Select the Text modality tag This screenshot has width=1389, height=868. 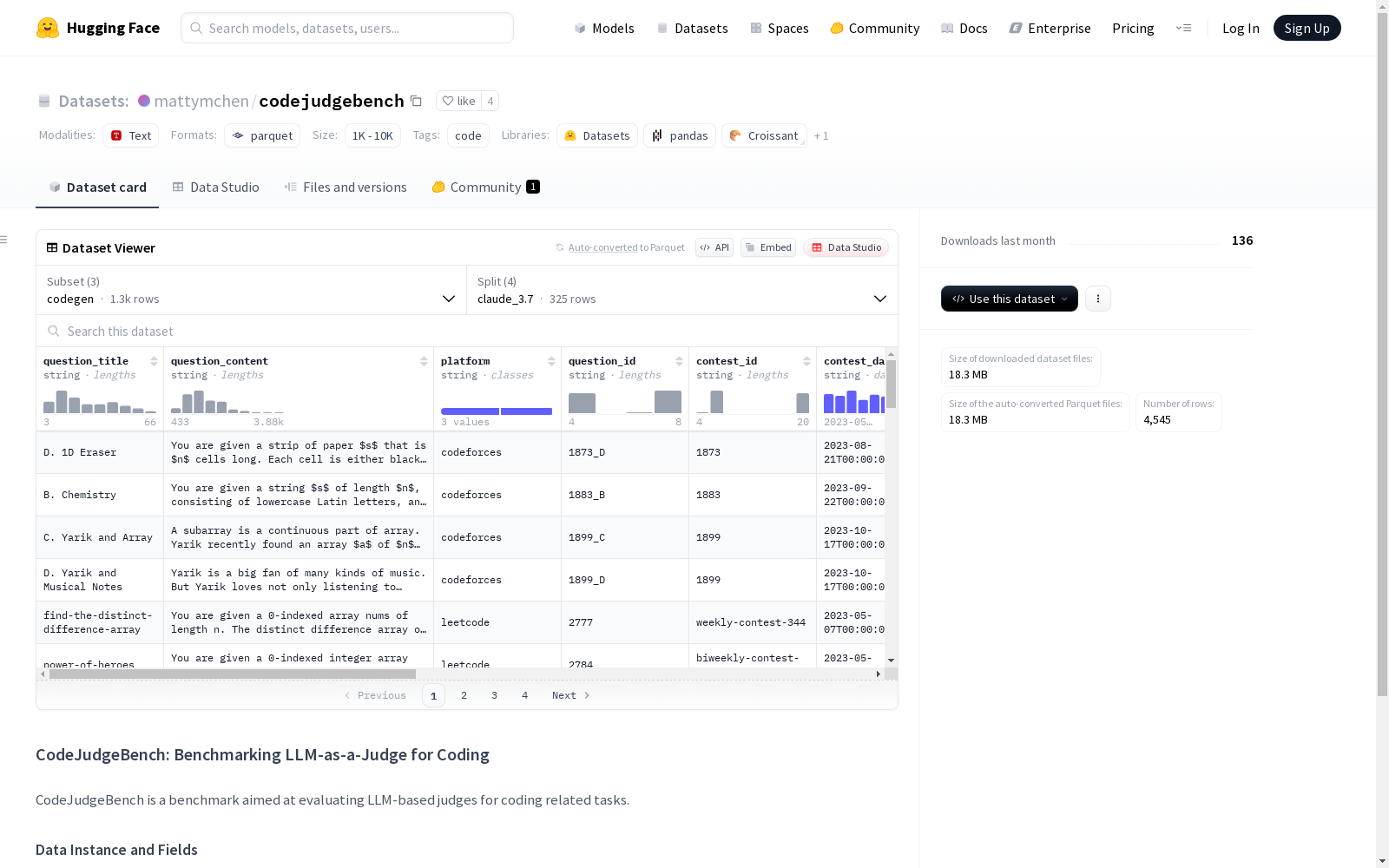(131, 135)
